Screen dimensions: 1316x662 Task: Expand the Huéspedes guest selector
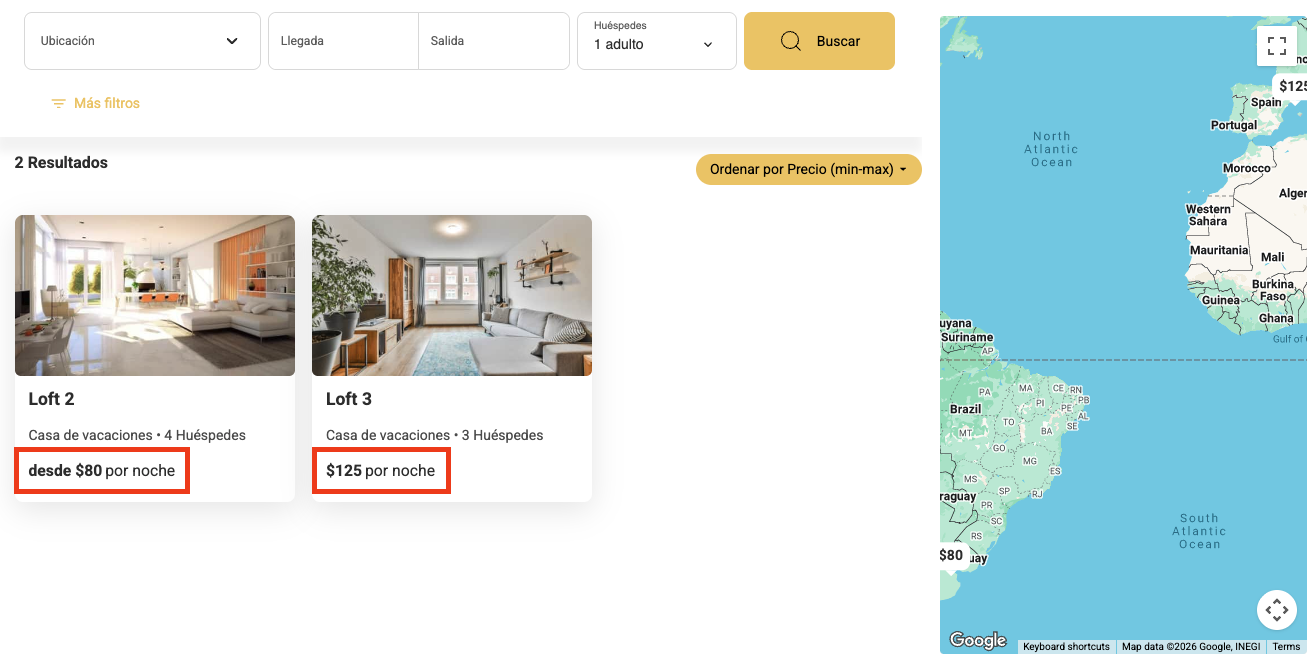tap(656, 41)
